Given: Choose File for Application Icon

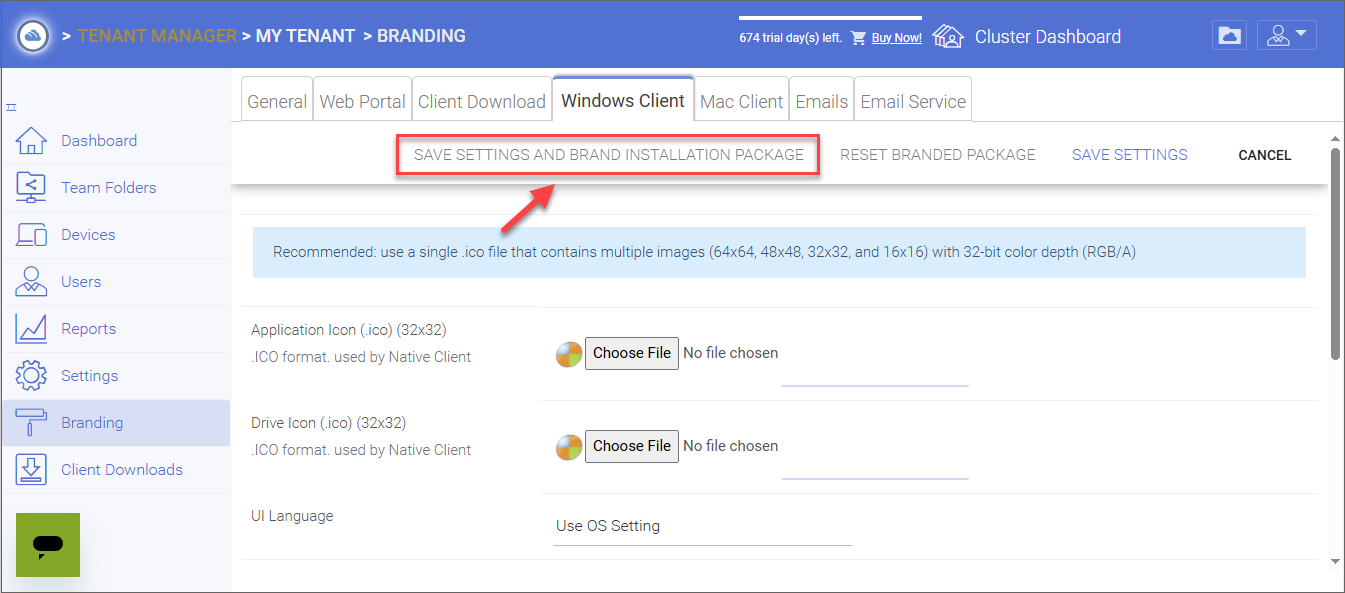Looking at the screenshot, I should [x=632, y=353].
